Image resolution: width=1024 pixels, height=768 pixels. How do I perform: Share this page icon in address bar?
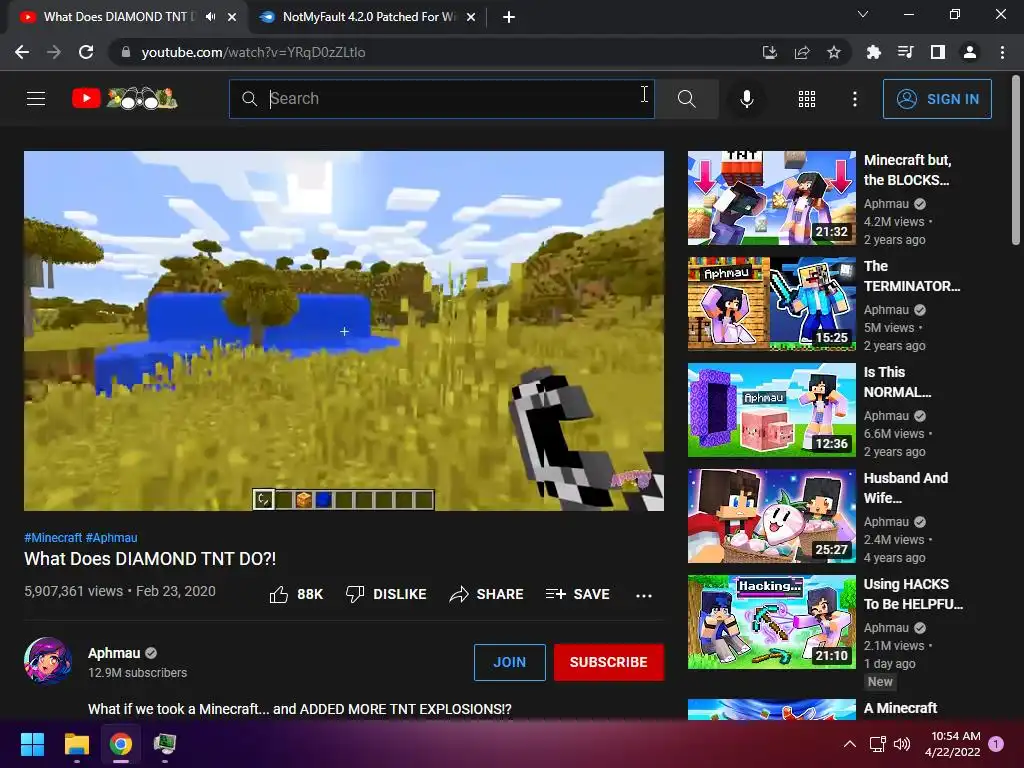tap(802, 52)
